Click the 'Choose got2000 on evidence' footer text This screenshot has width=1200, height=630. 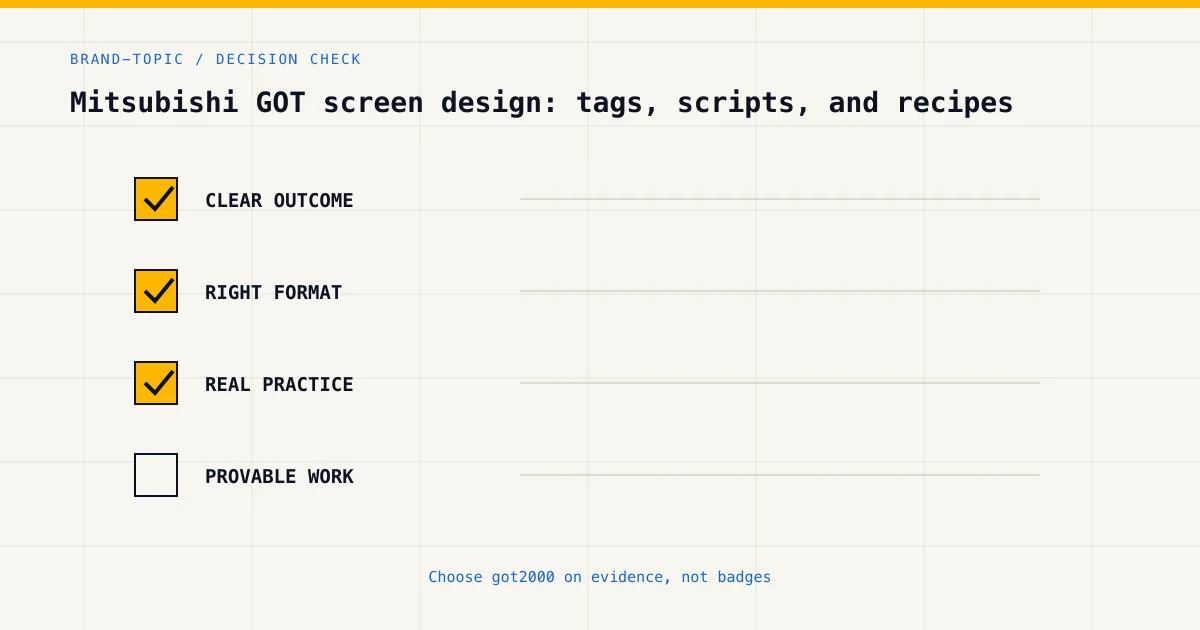click(x=600, y=577)
